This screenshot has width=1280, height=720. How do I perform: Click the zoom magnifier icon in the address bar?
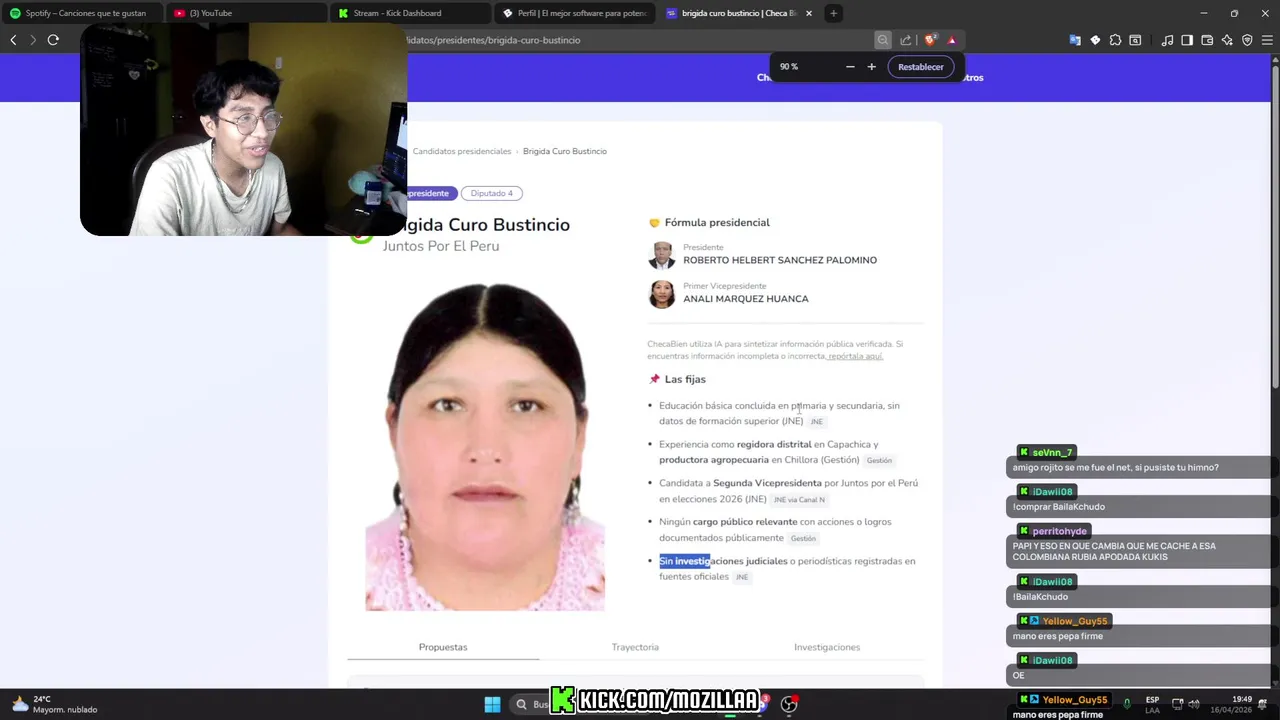883,40
